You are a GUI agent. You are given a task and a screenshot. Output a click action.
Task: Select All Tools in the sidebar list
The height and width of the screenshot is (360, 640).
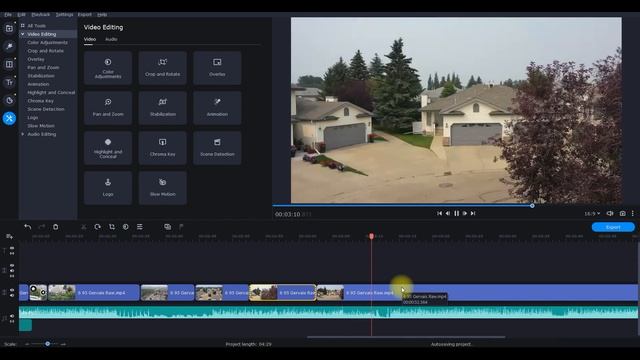coord(36,26)
